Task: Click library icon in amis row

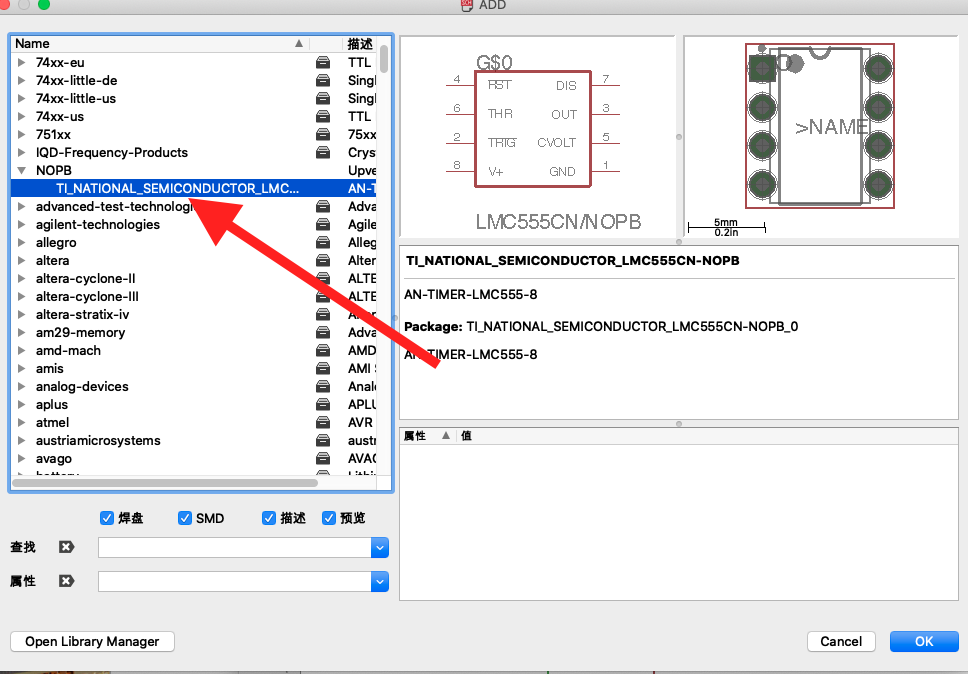Action: 322,368
